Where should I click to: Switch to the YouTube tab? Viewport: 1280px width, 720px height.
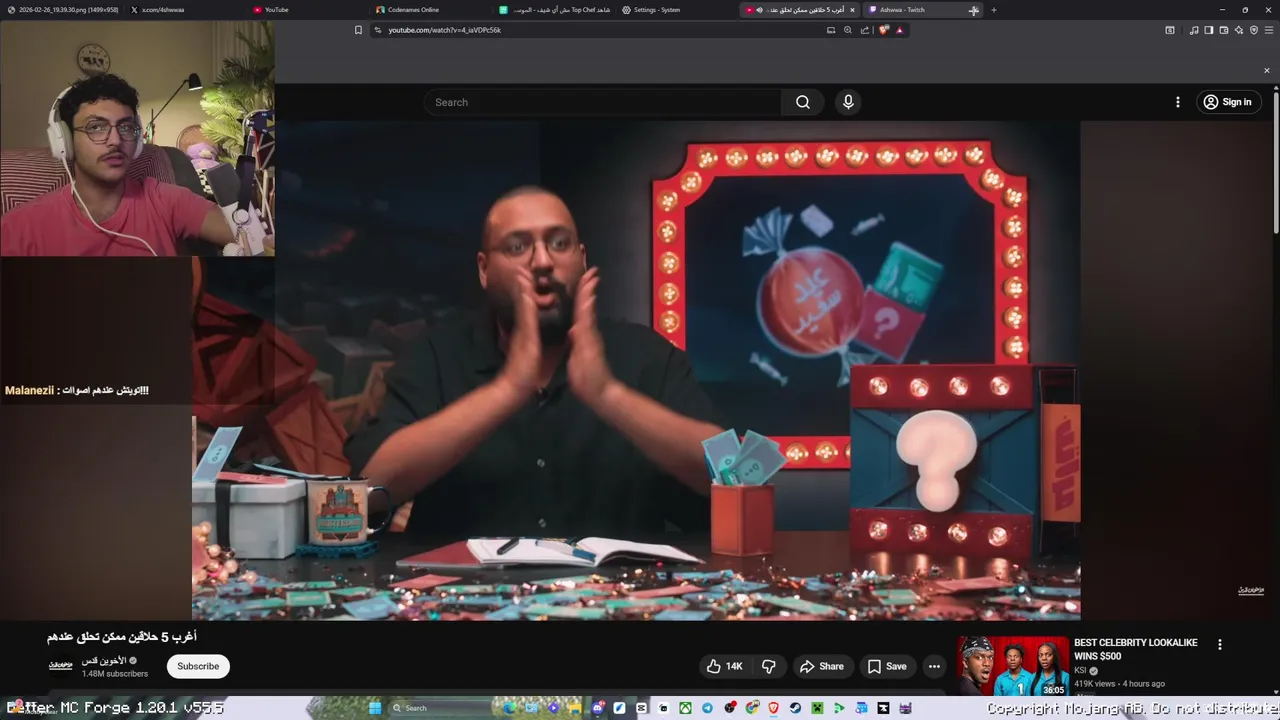pos(307,10)
